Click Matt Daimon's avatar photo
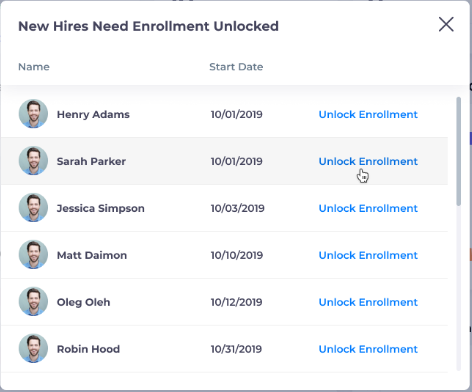The image size is (472, 392). (33, 255)
